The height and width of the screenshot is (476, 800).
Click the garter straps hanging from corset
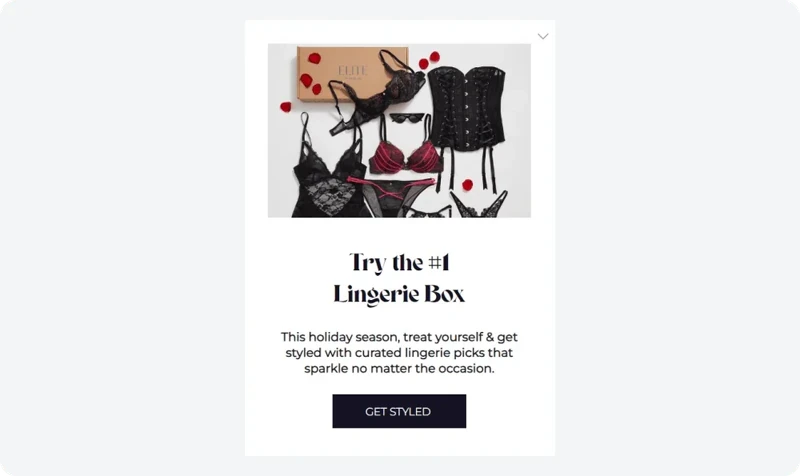[467, 169]
